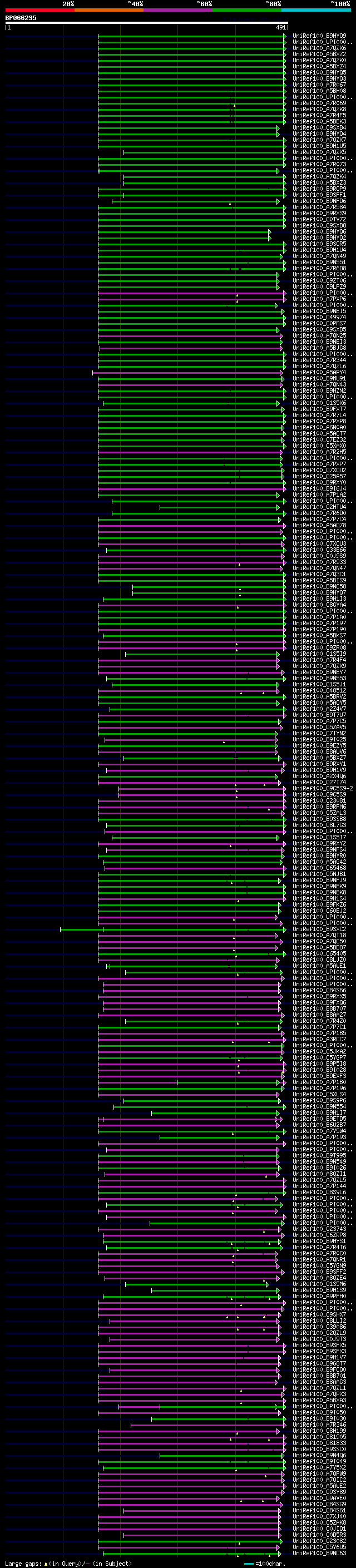This screenshot has width=356, height=1568.
Task: Select the subject label UniRef100_B9HYQ5
Action: (x=319, y=72)
